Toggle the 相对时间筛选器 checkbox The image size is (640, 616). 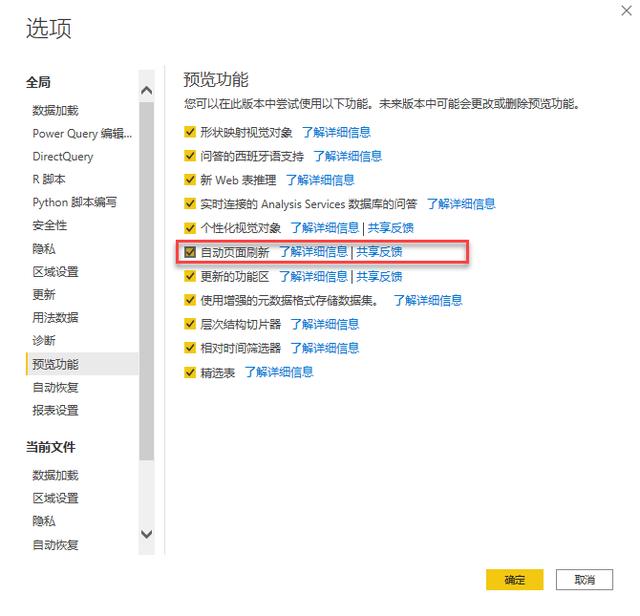click(x=190, y=348)
